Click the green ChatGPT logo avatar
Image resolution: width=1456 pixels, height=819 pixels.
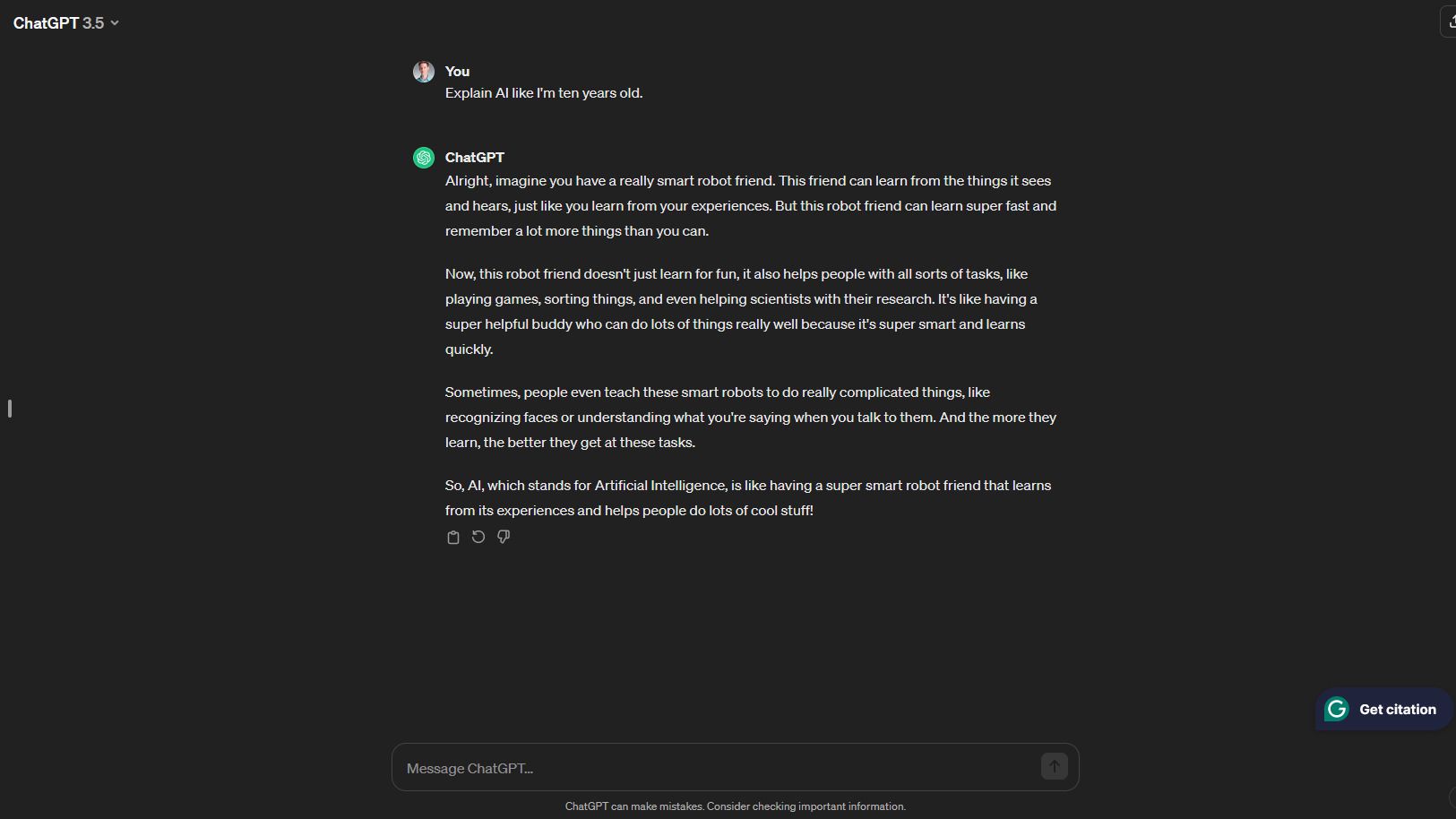click(x=424, y=158)
